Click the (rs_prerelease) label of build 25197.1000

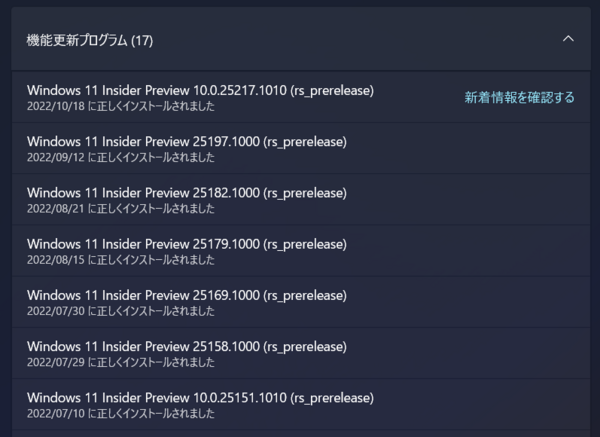pos(304,141)
